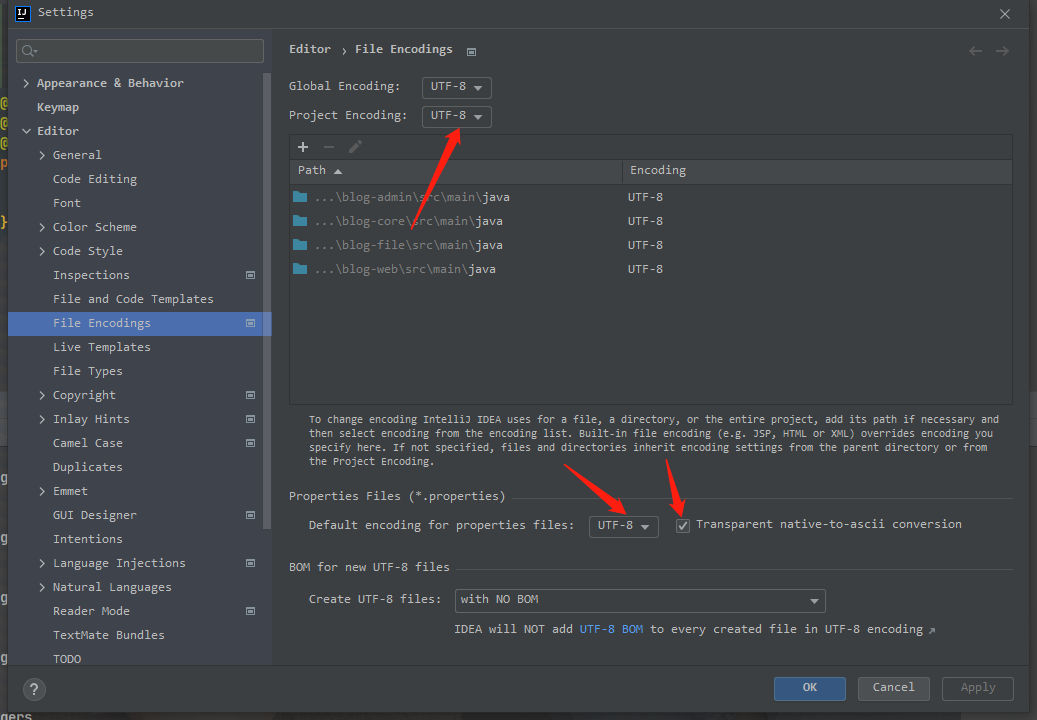This screenshot has height=720, width=1037.
Task: Click the help question mark button
Action: click(34, 690)
